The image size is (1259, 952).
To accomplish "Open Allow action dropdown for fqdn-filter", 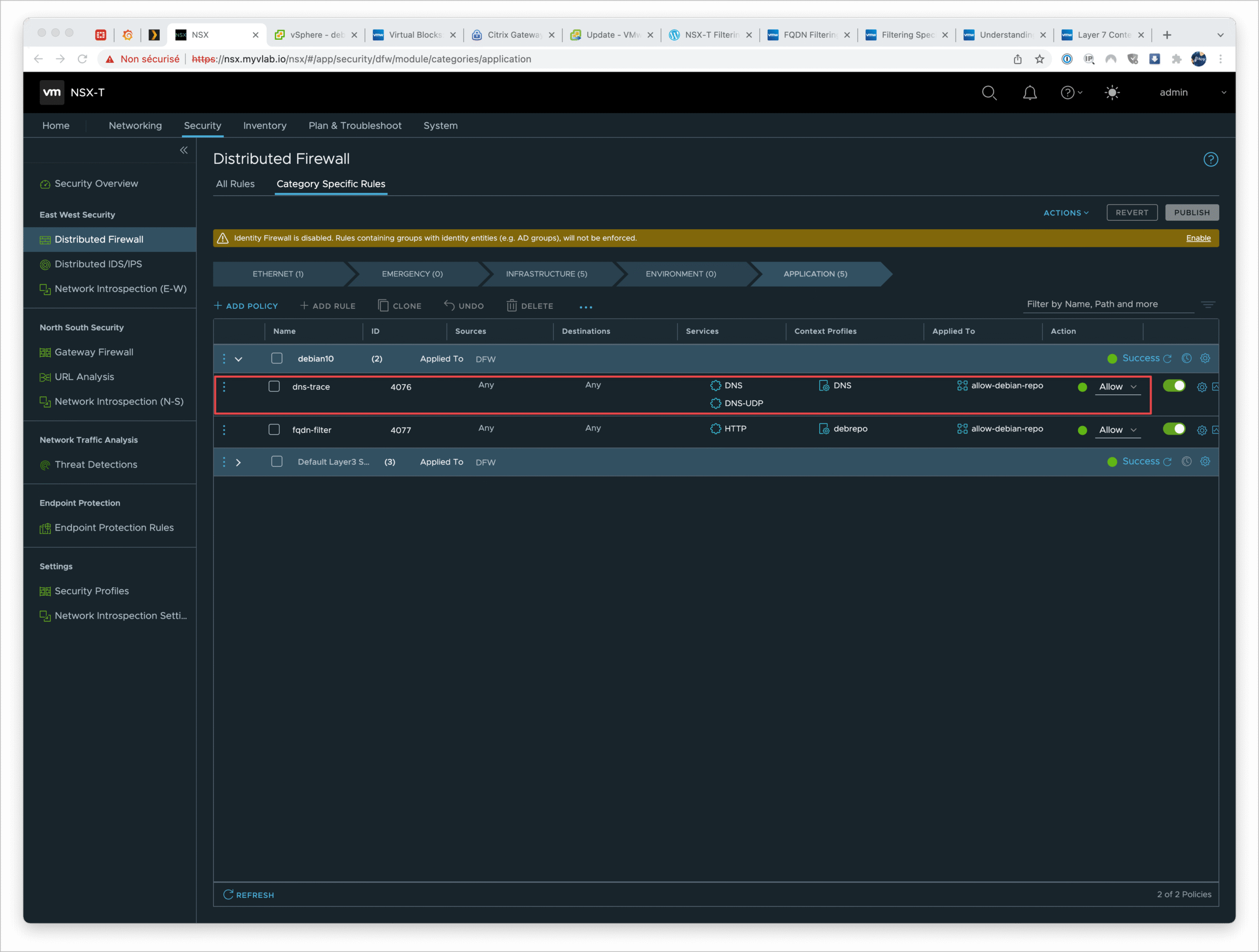I will (x=1117, y=430).
